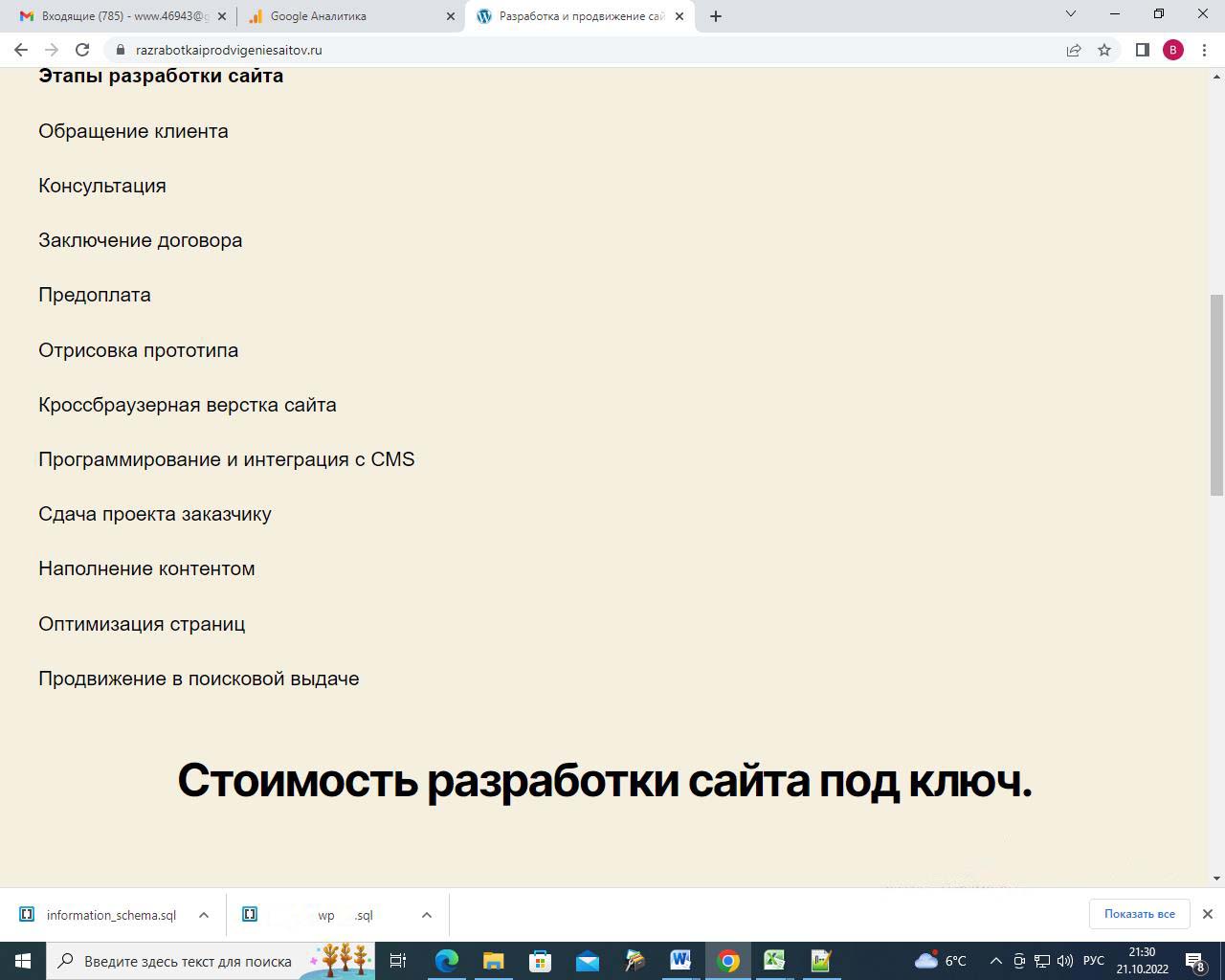
Task: Switch to the Gmail inbox tab
Action: (124, 16)
